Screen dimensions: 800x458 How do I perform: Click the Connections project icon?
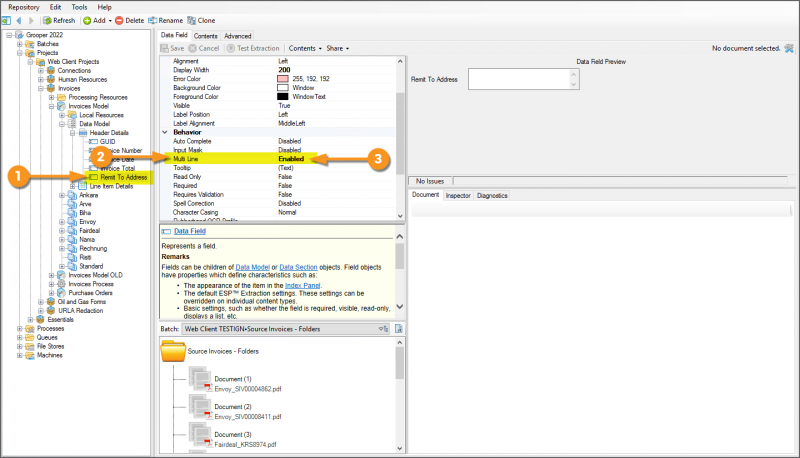tap(51, 70)
